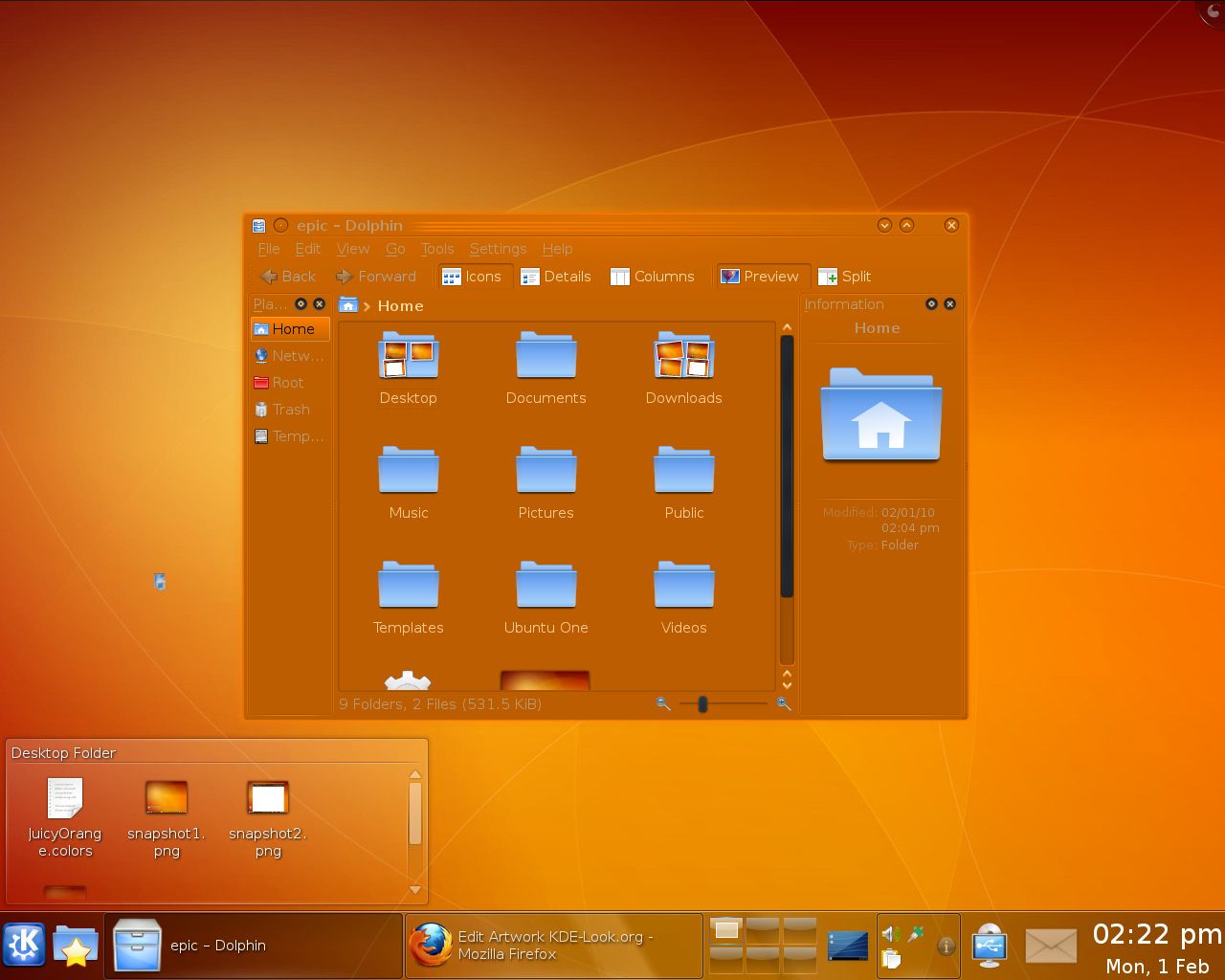Click Home in the location breadcrumb
This screenshot has width=1225, height=980.
click(400, 306)
